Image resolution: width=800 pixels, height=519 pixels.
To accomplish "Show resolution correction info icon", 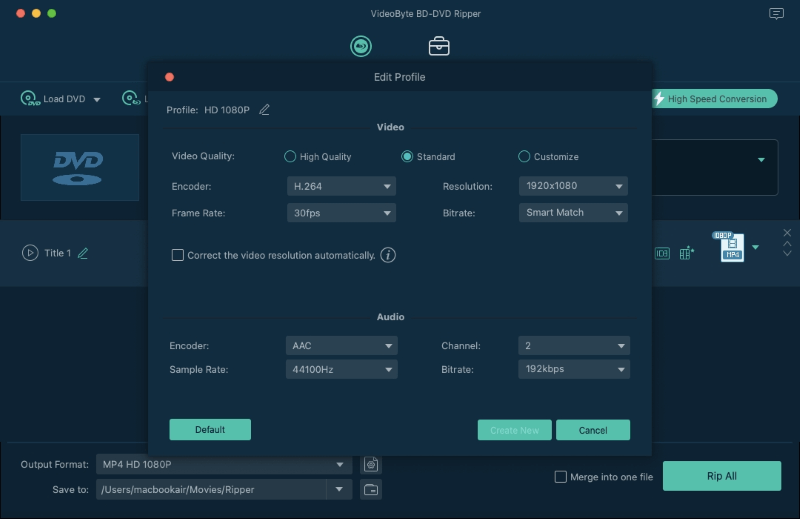I will [388, 255].
